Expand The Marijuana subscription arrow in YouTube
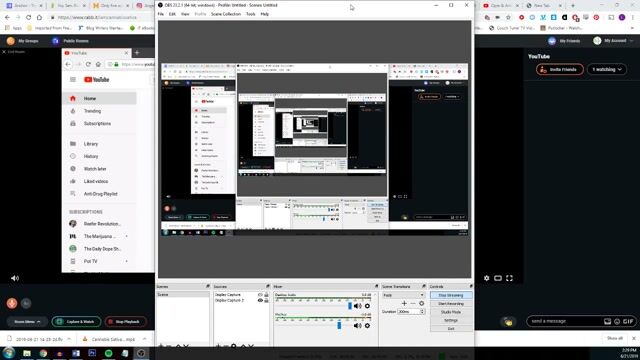 [x=127, y=236]
